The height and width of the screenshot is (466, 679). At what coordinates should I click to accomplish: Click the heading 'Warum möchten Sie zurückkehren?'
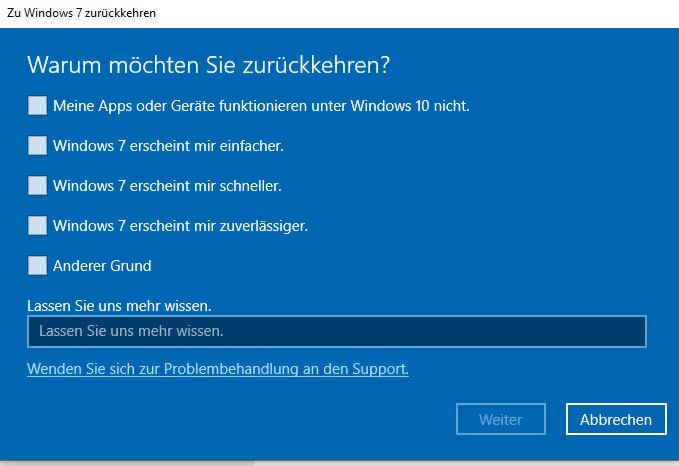pyautogui.click(x=208, y=66)
